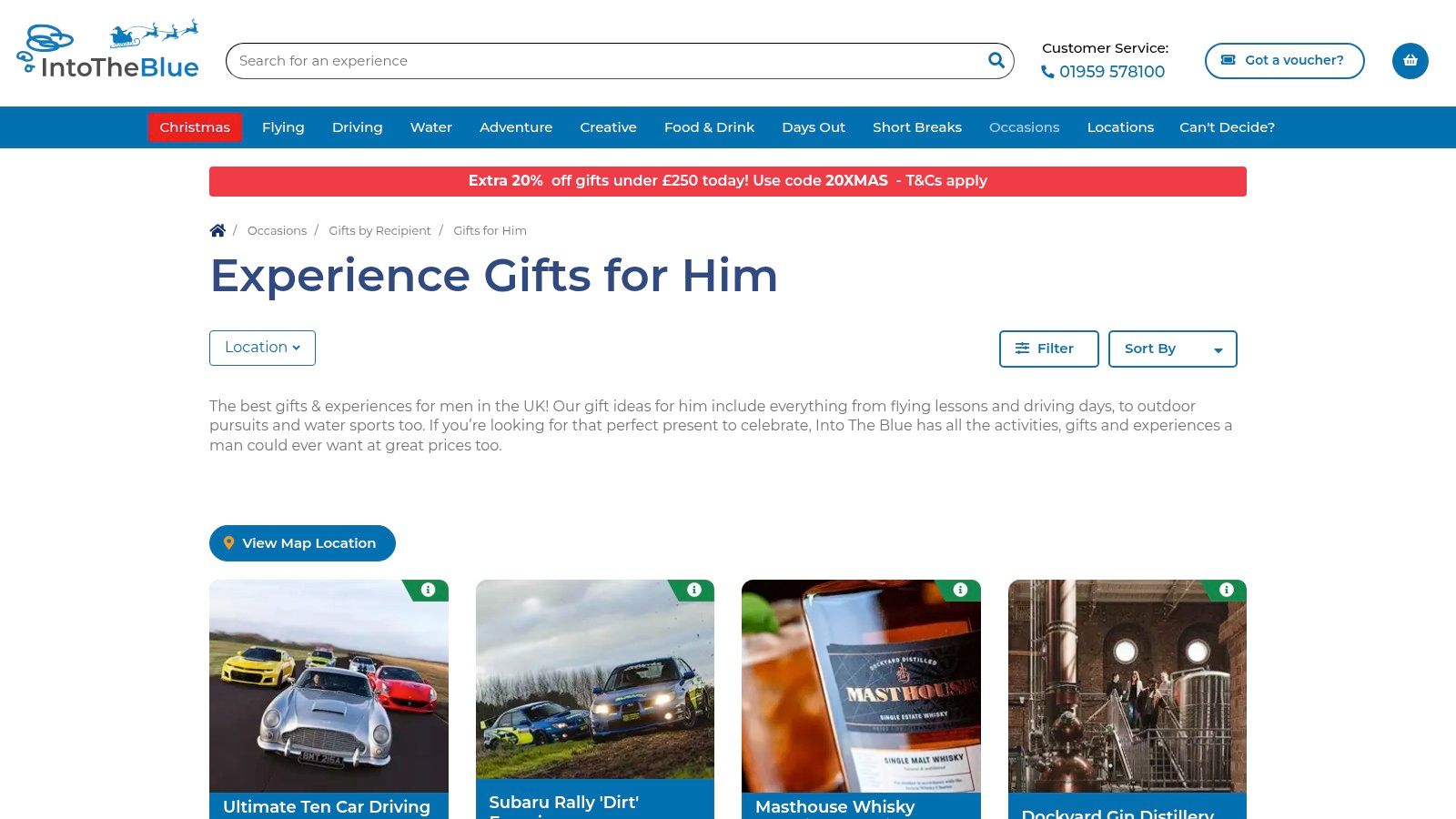The image size is (1456, 819).
Task: Click View Map Location button
Action: (x=302, y=543)
